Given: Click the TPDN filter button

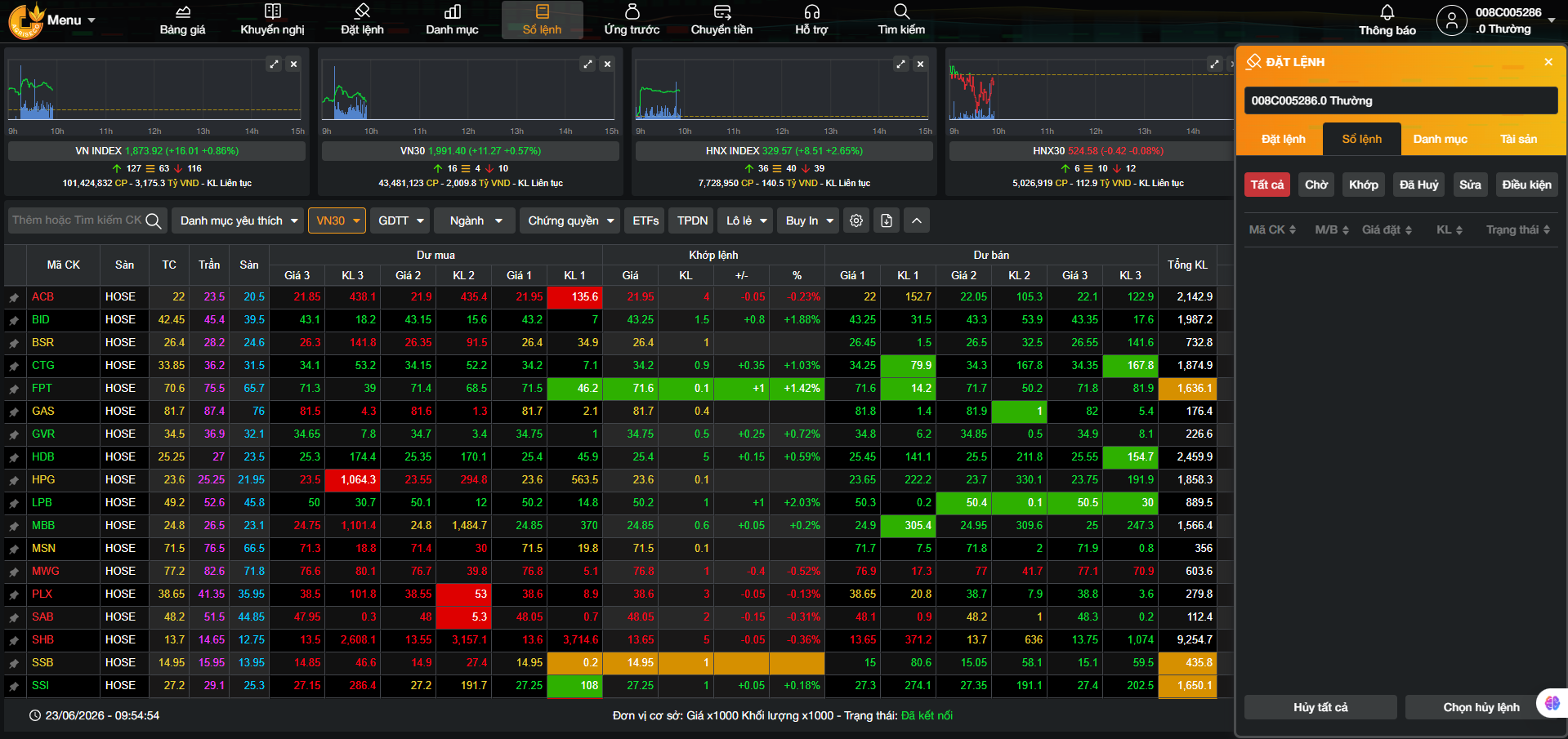Looking at the screenshot, I should coord(692,220).
